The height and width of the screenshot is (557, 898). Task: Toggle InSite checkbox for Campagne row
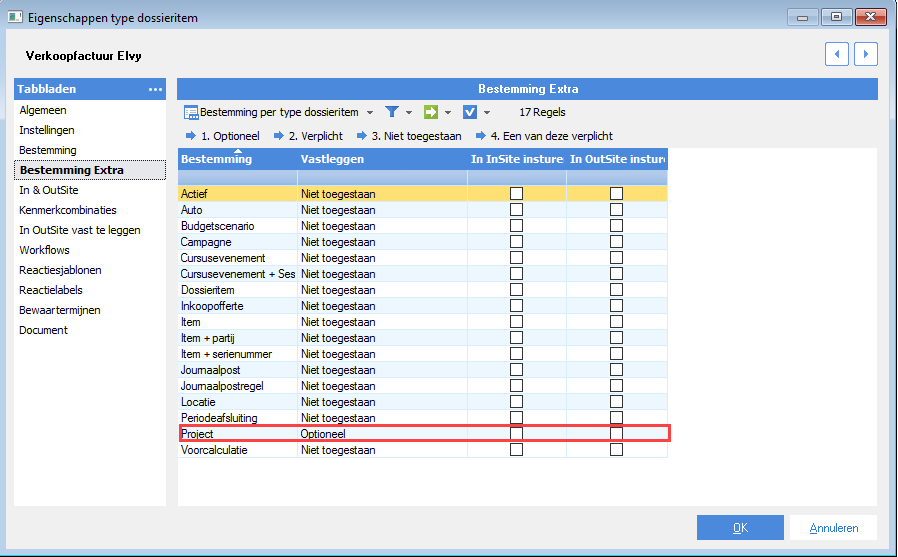tap(517, 242)
